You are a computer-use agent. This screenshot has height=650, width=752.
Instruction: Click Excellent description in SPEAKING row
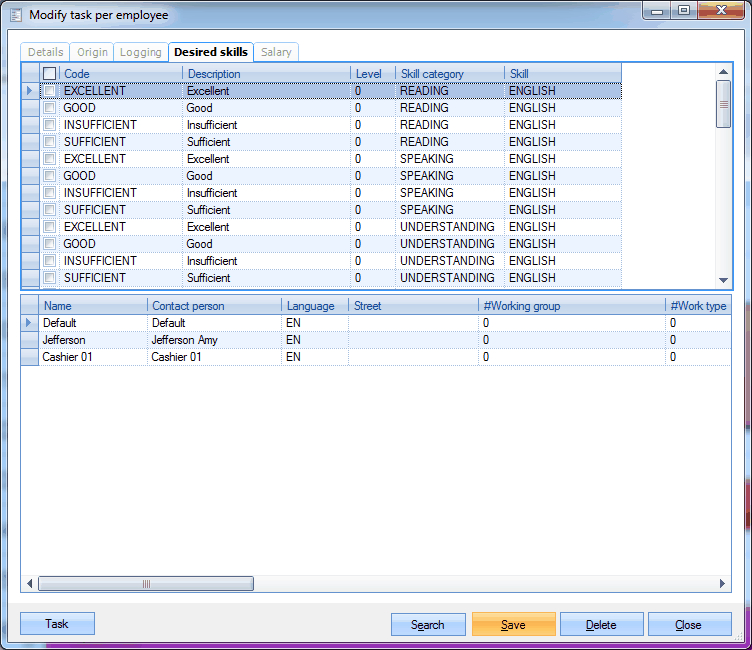pos(267,159)
